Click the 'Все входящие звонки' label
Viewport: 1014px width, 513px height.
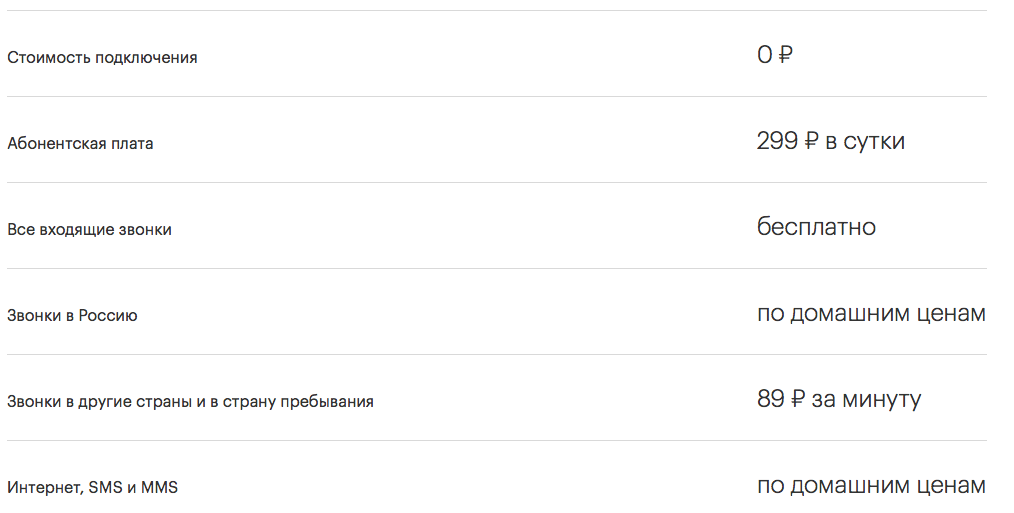coord(89,230)
